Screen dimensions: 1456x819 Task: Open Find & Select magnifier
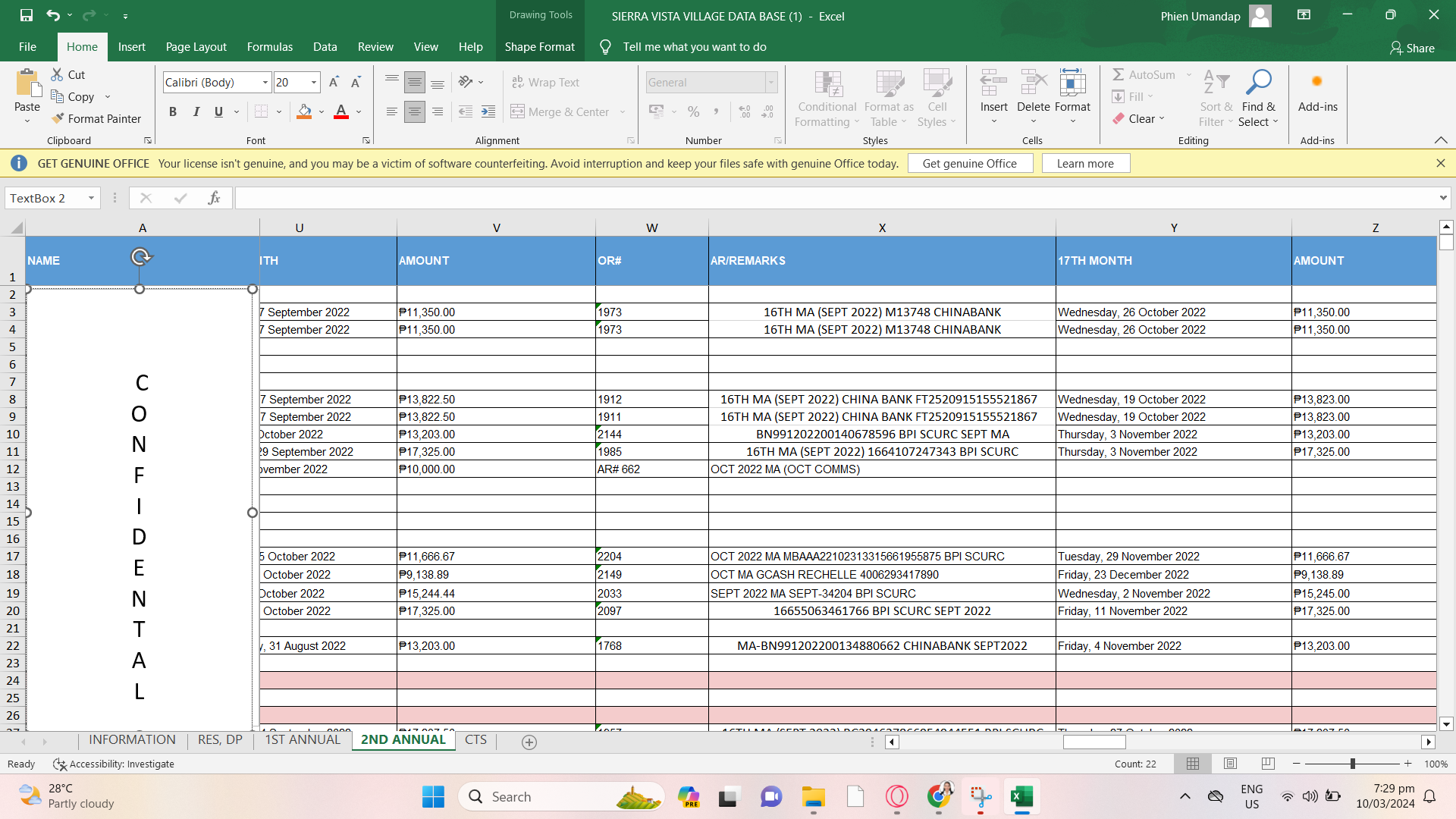(x=1259, y=99)
